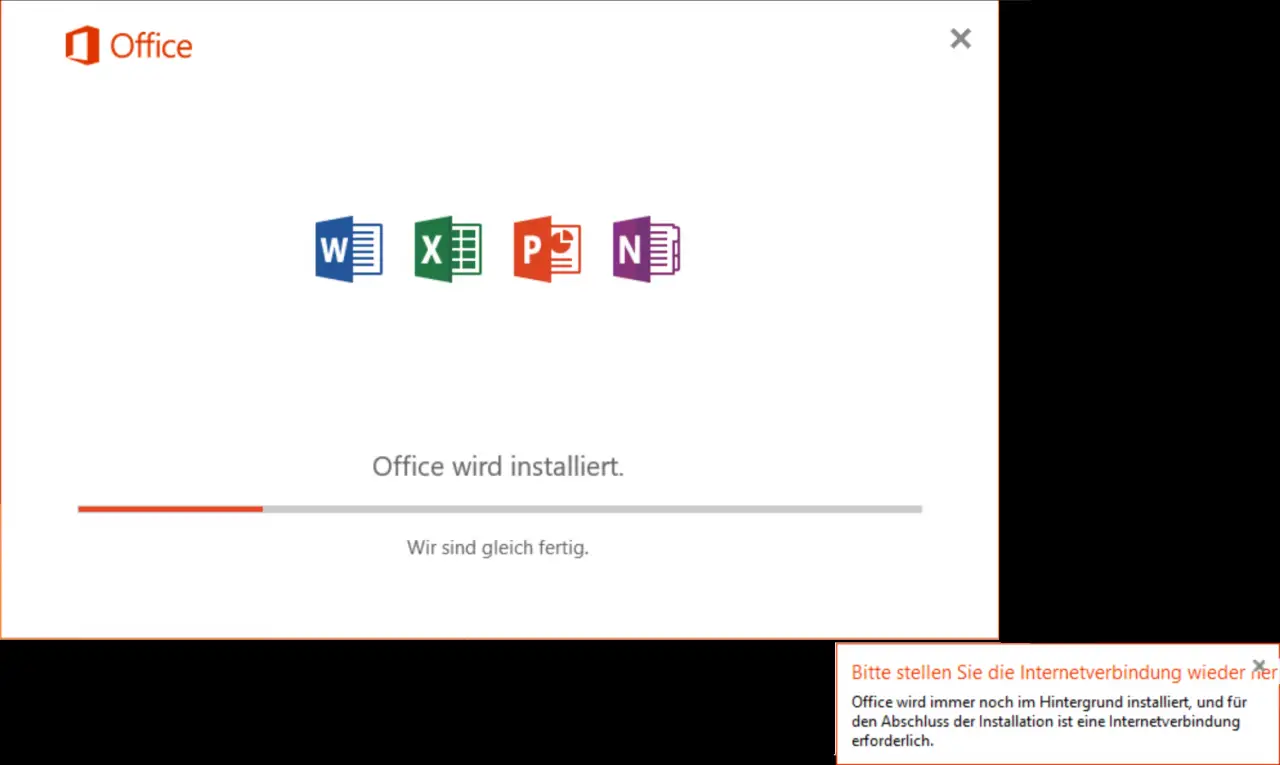
Task: Click the word 'erforderlich.' in notification
Action: (892, 741)
